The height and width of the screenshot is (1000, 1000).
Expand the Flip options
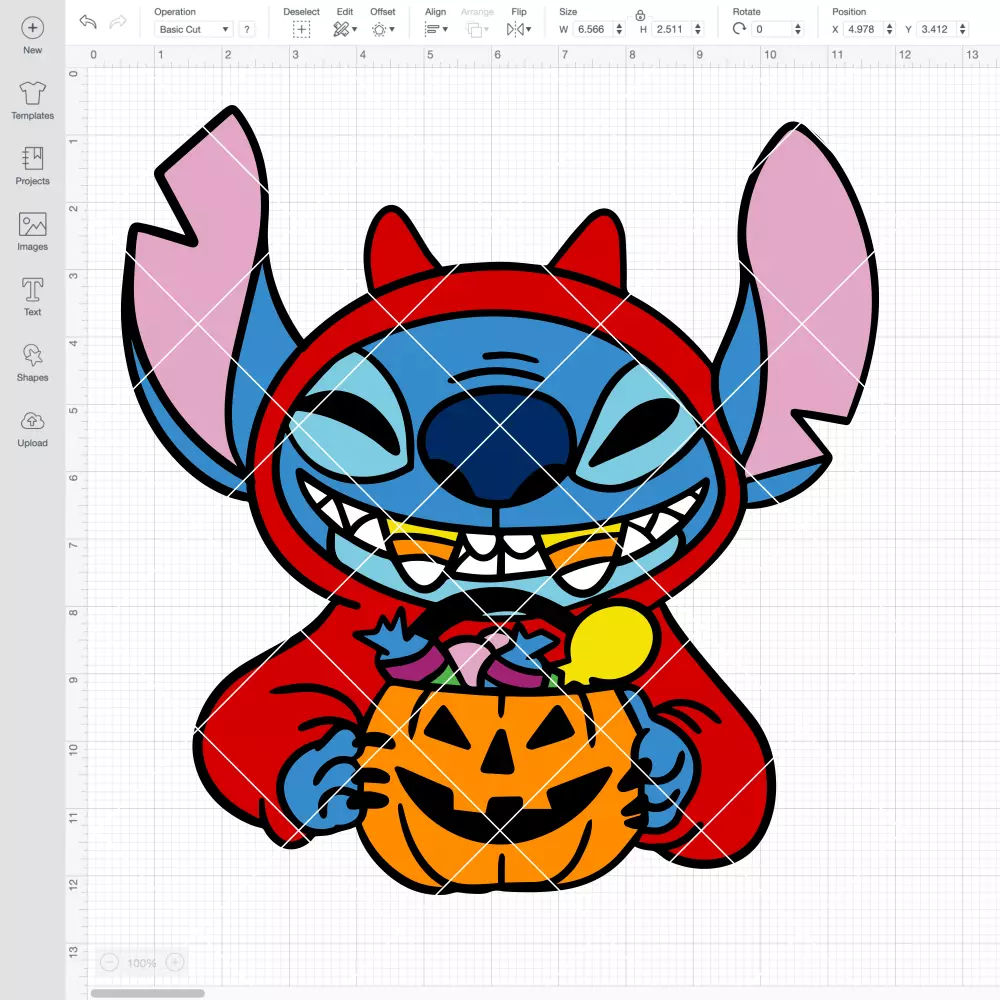pos(518,29)
